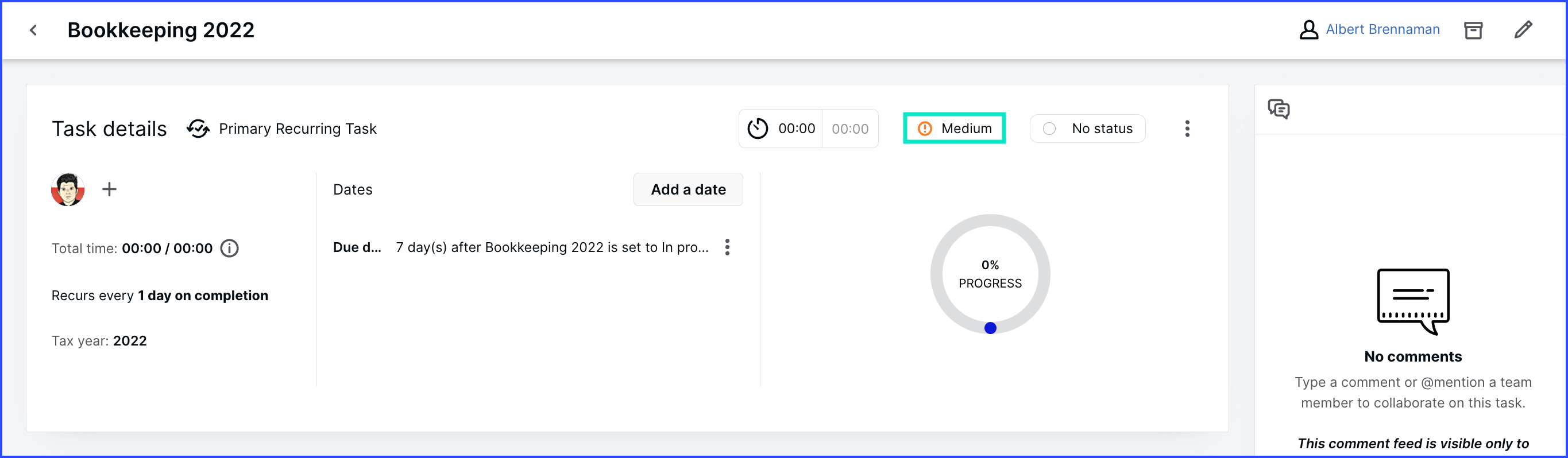Add assignee with the plus icon
This screenshot has width=1568, height=458.
(x=110, y=189)
